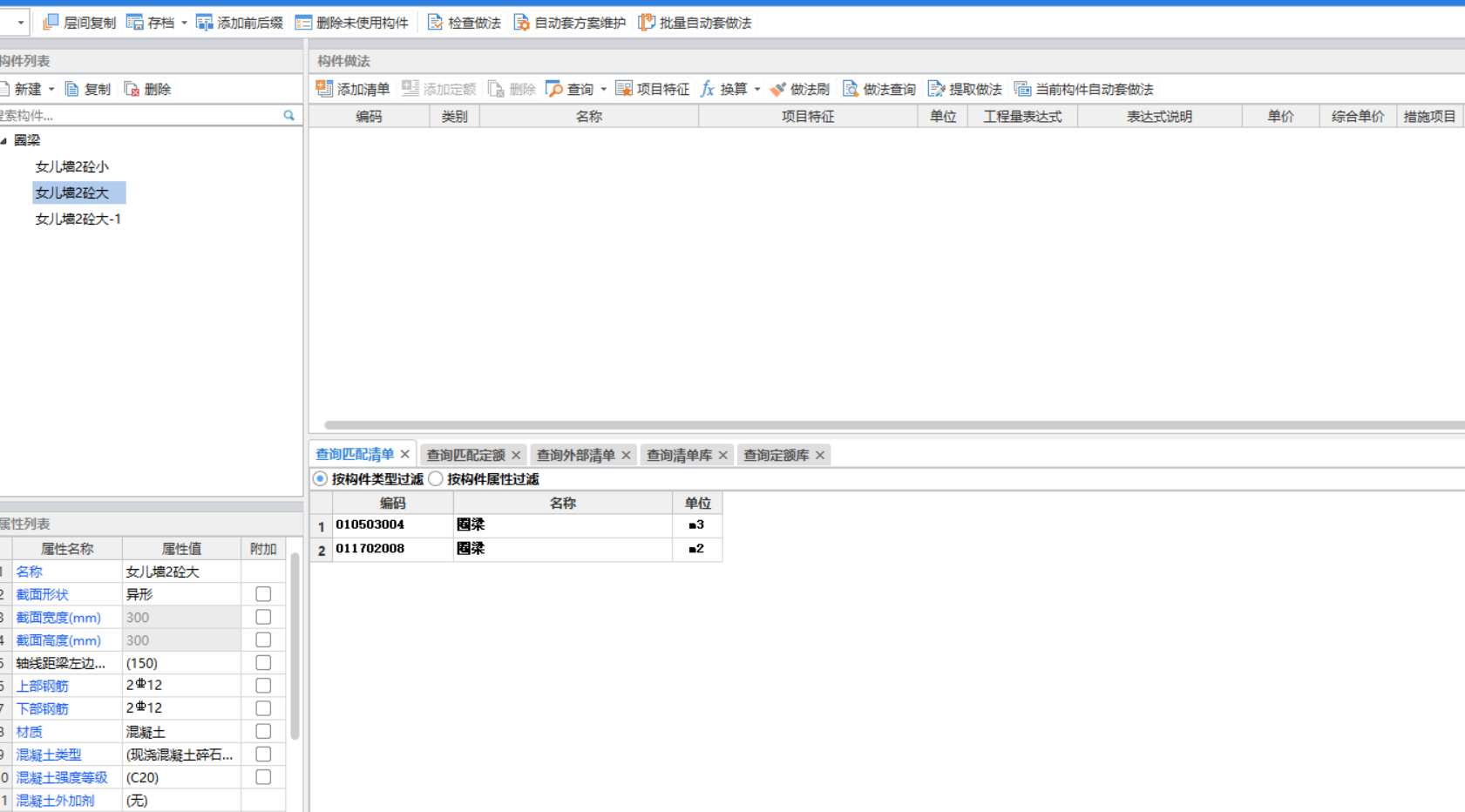Select the 女儿墙2砼小 component

coord(71,166)
